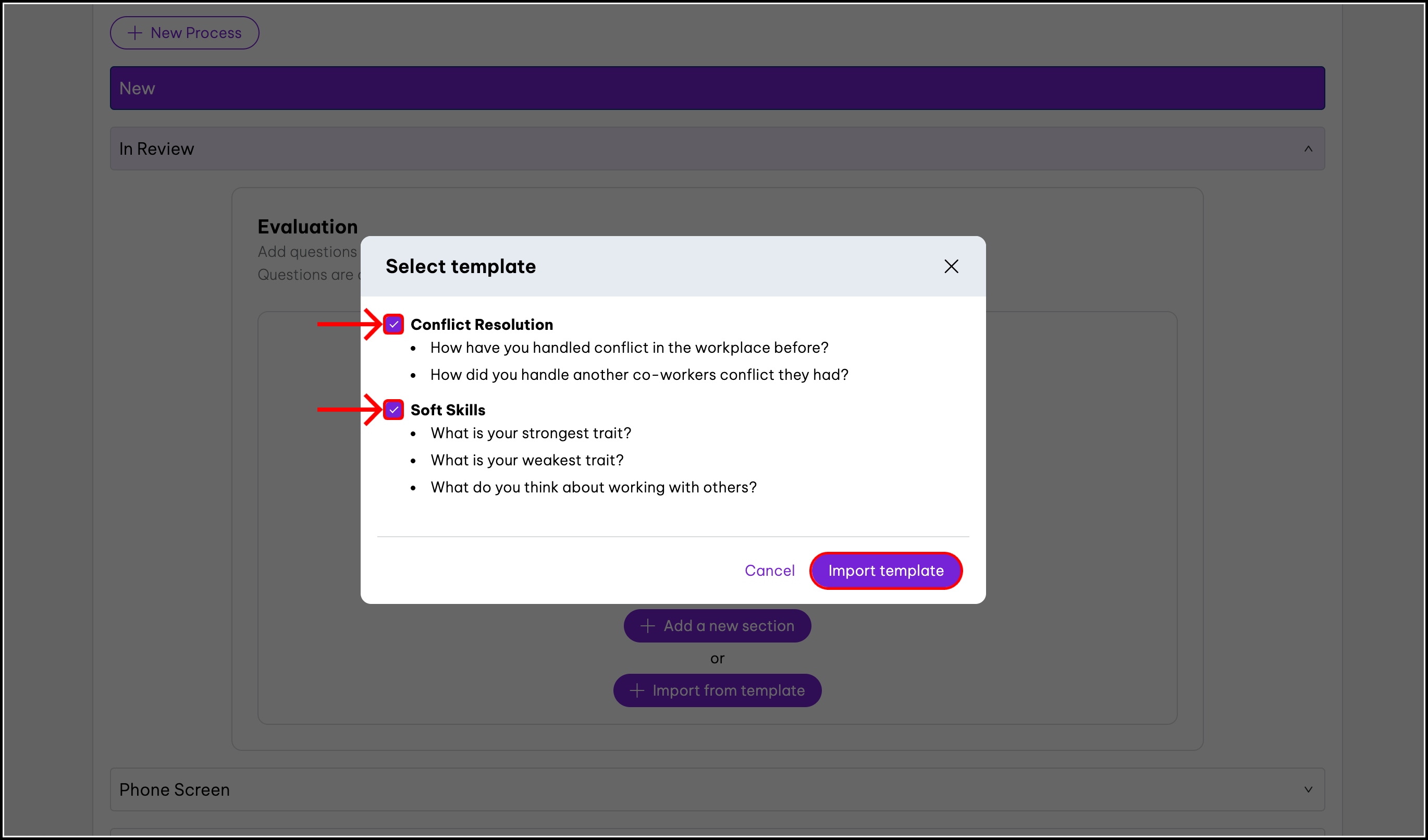Image resolution: width=1428 pixels, height=840 pixels.
Task: Expand the Phone Screen section chevron
Action: tap(1308, 789)
